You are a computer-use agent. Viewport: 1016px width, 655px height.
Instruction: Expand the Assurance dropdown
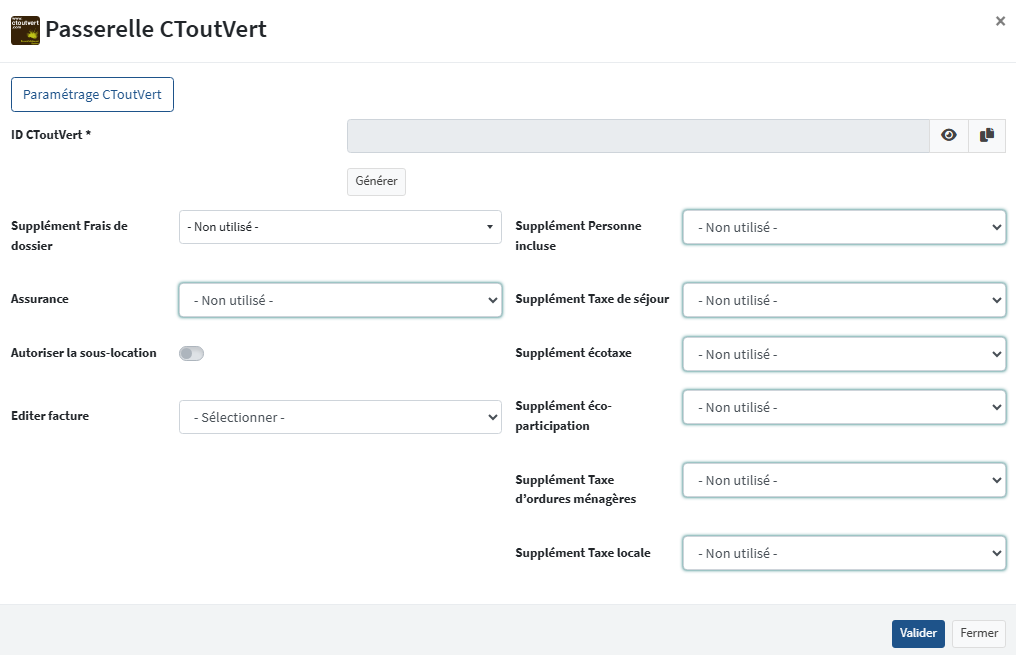pos(340,300)
